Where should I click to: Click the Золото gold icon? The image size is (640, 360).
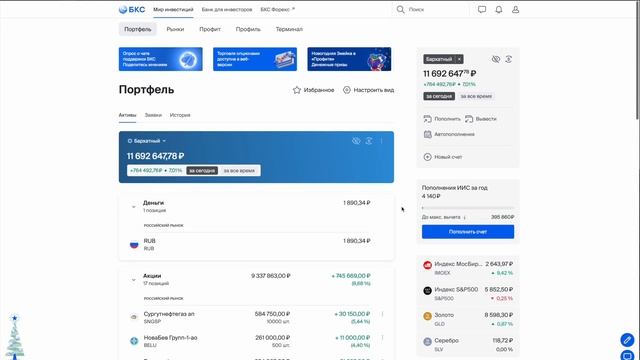click(x=427, y=316)
